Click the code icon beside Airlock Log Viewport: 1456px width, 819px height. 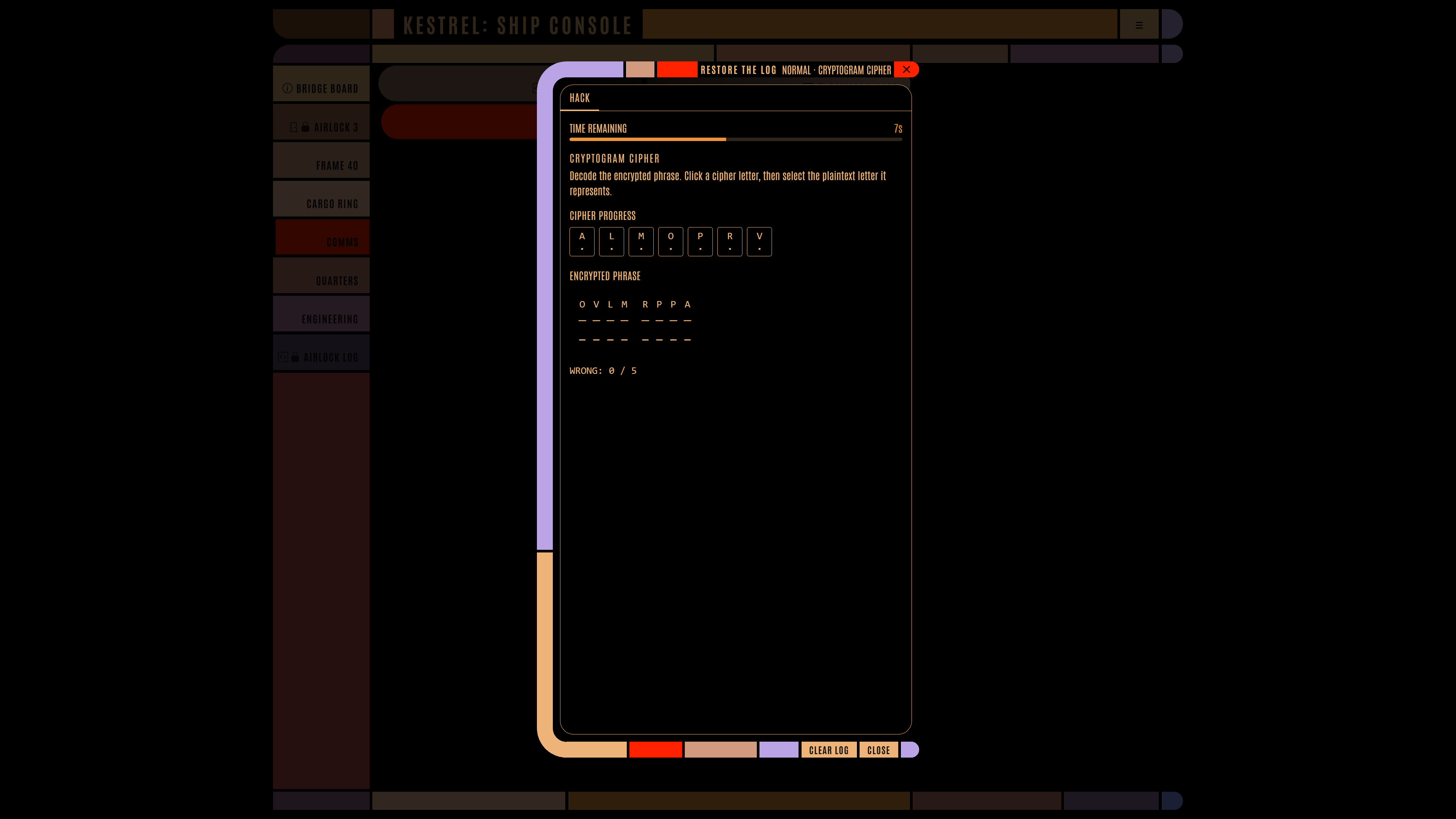[x=283, y=357]
